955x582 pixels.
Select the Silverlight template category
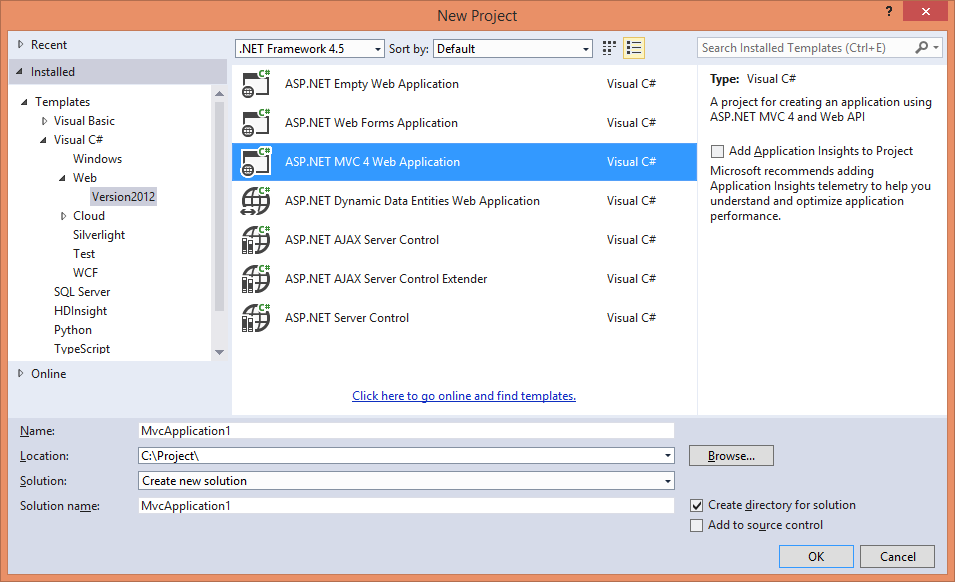point(99,235)
